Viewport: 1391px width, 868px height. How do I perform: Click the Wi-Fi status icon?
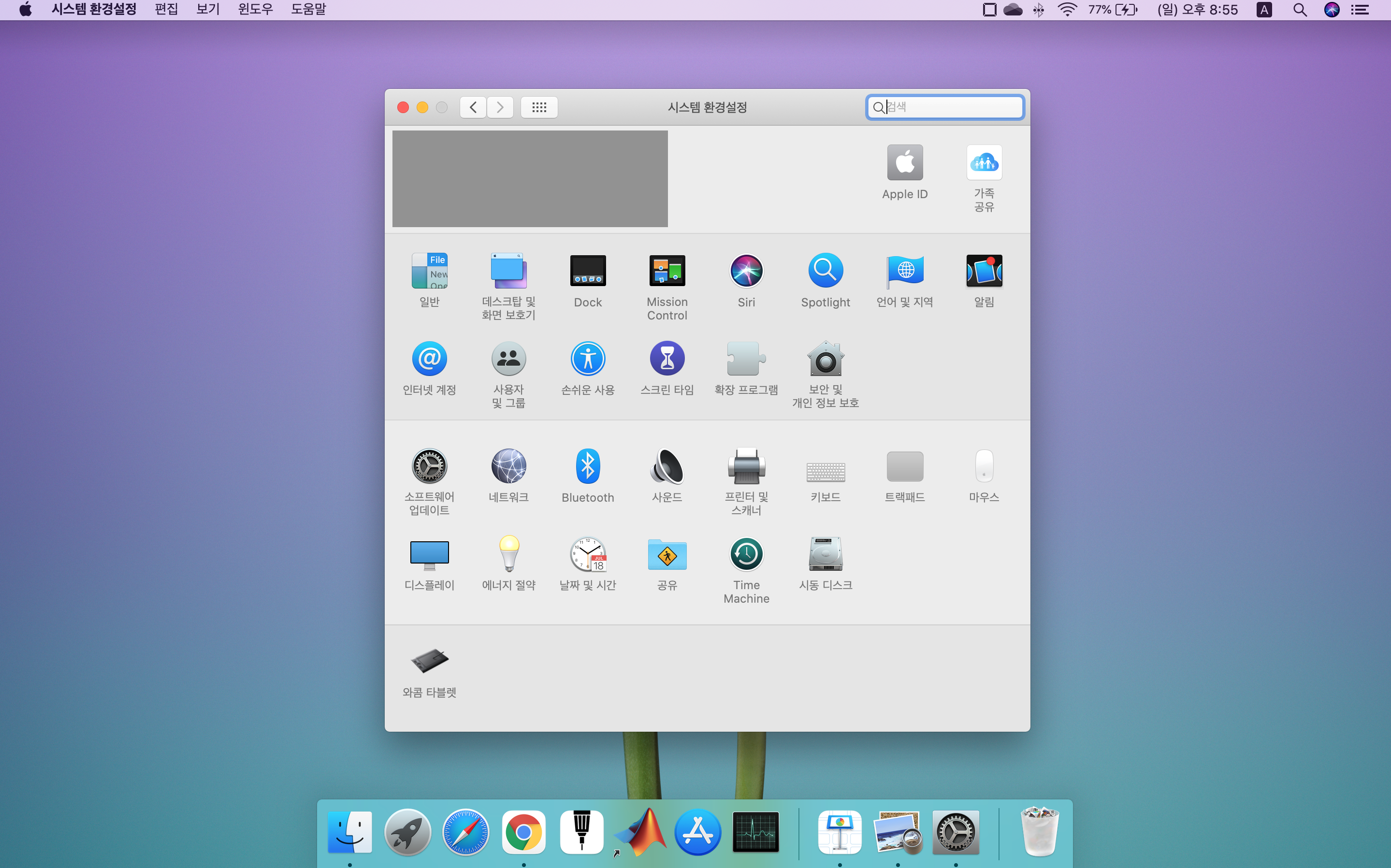(x=1067, y=10)
